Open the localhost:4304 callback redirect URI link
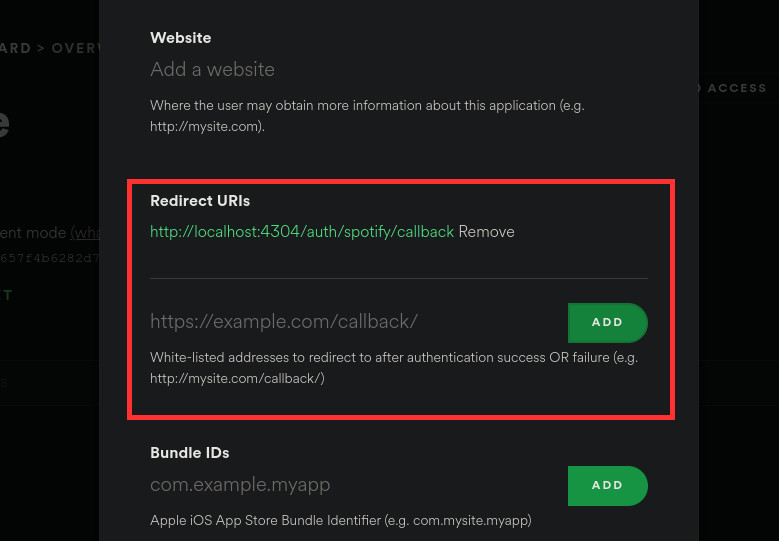Screen dimensions: 779x541 click(x=302, y=232)
